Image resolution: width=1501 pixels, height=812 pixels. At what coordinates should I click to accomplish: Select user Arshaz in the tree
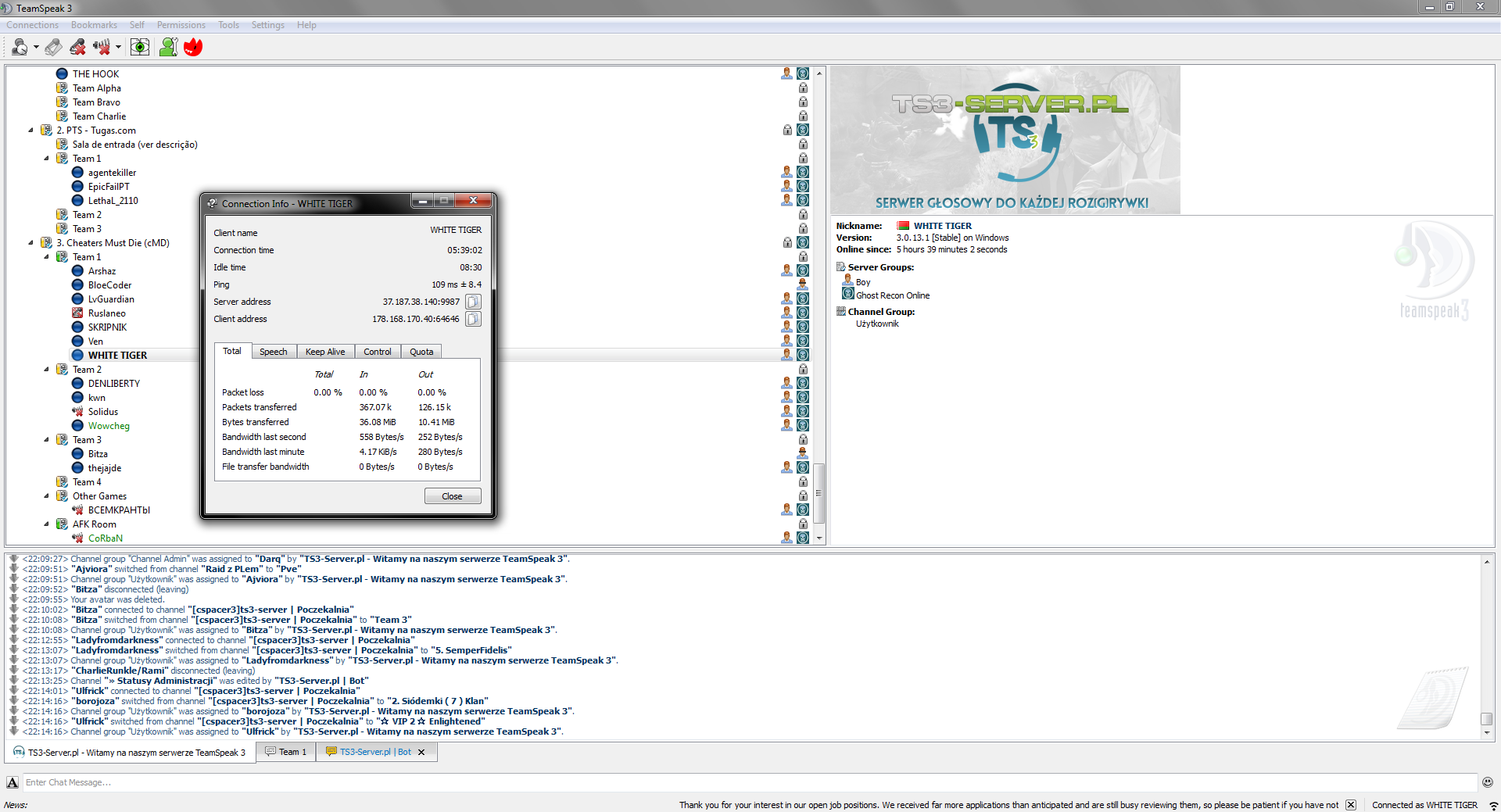(x=102, y=271)
